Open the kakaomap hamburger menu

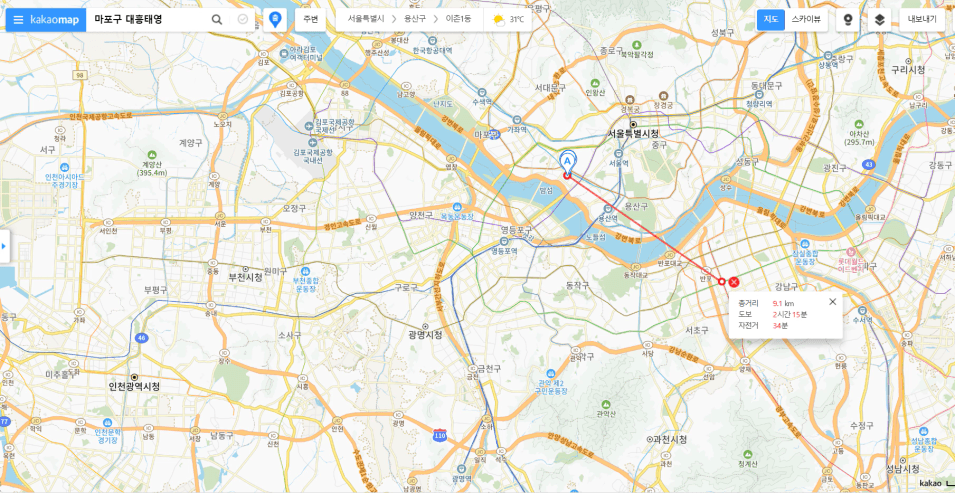click(18, 20)
